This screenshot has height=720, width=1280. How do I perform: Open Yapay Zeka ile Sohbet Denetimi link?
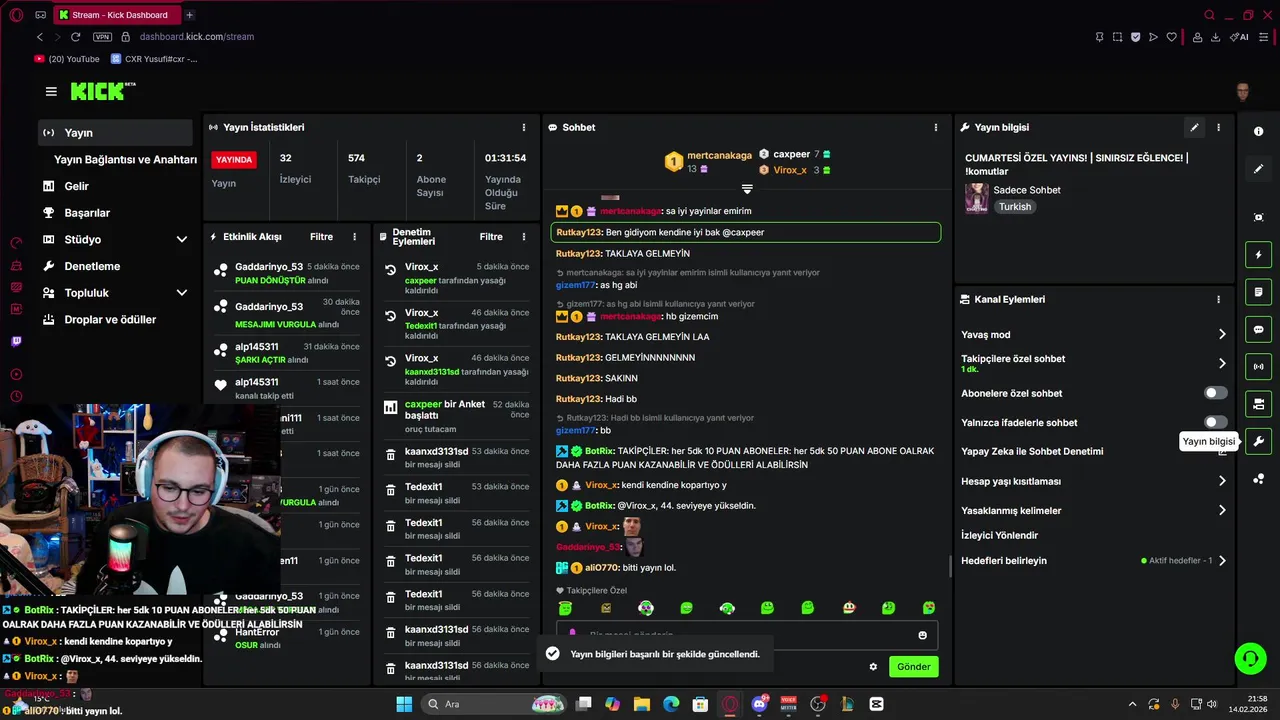pos(1032,451)
